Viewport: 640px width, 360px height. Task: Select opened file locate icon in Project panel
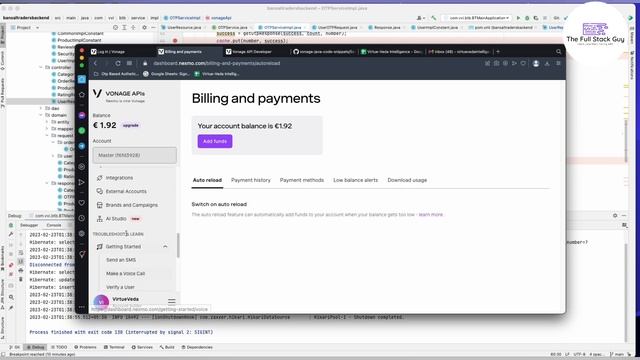click(116, 27)
